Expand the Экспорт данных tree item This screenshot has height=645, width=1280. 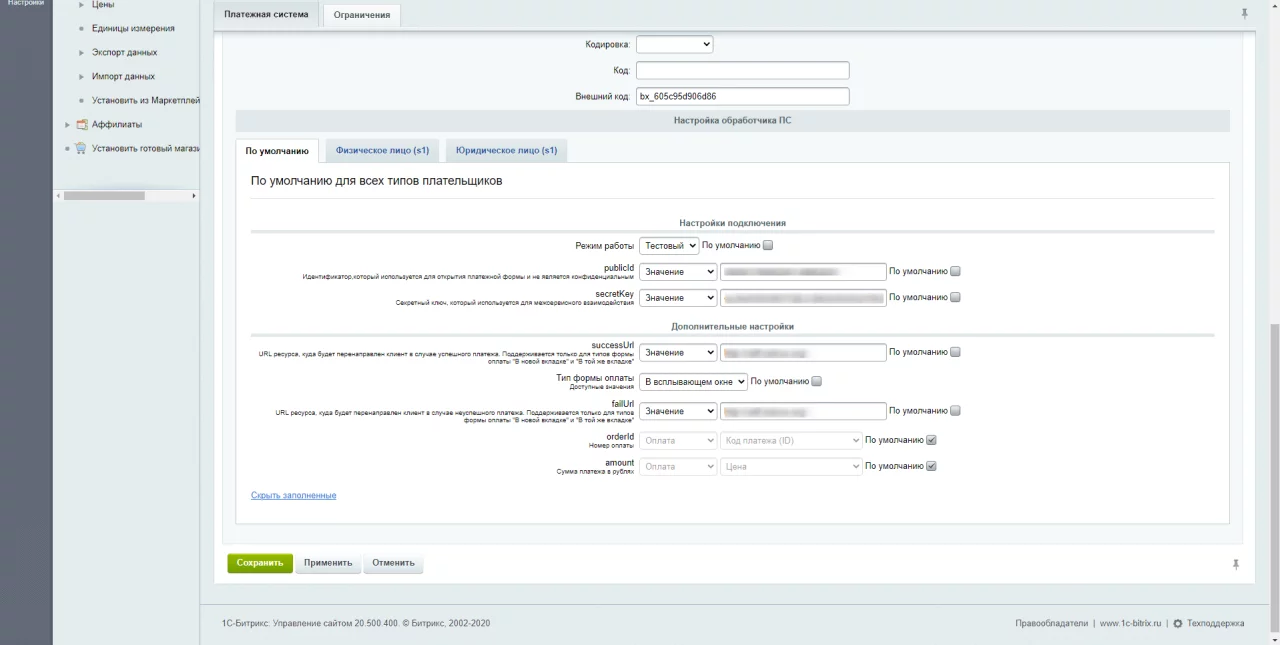point(81,52)
